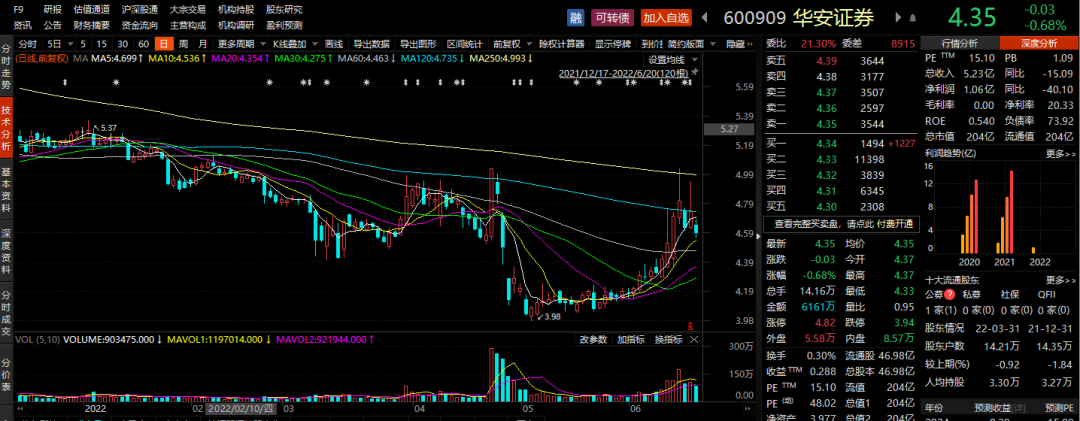1080x421 pixels.
Task: Click the 换指标 button in VOL panel
Action: pos(668,340)
